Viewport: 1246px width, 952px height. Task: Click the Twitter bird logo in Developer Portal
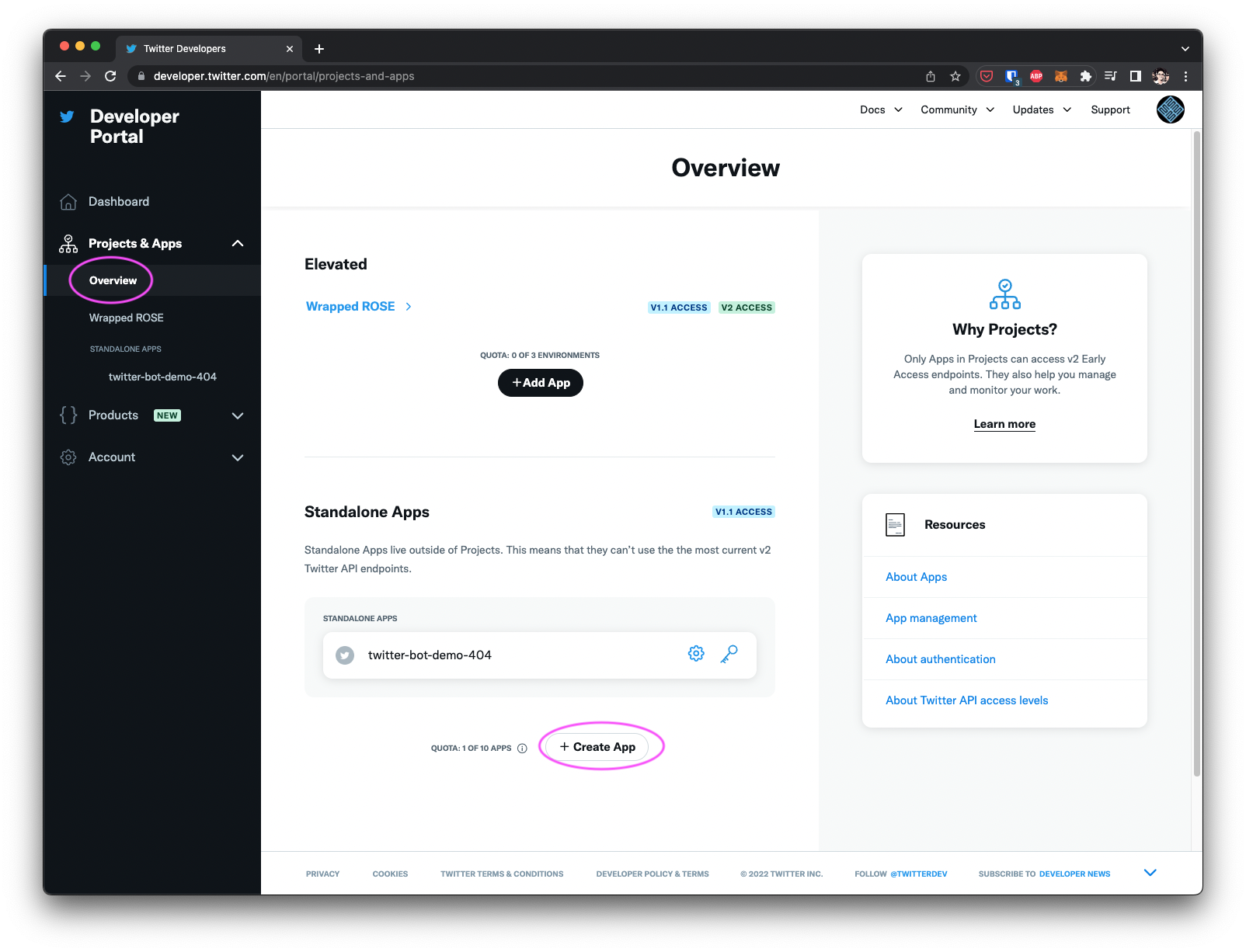[67, 116]
